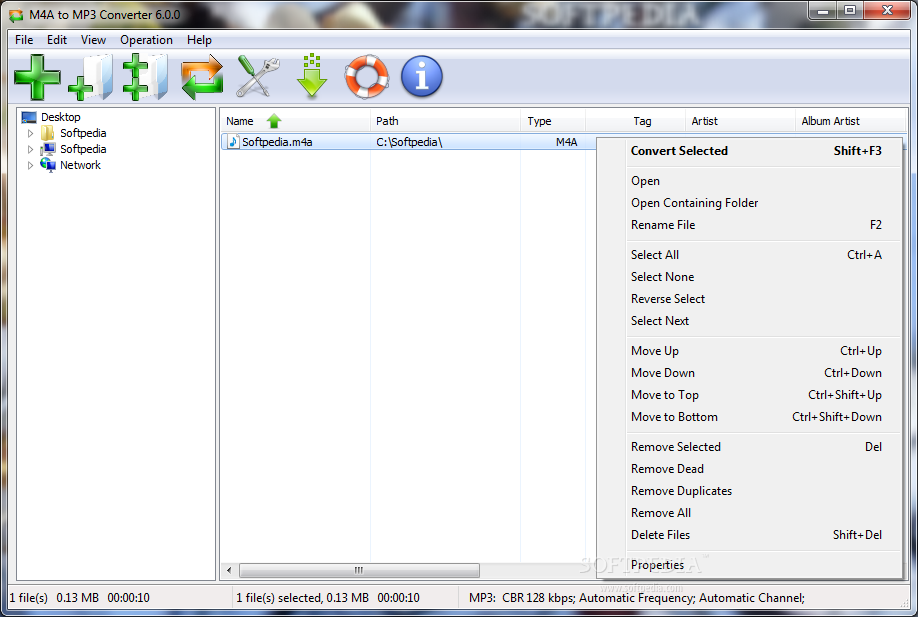
Task: Choose Move to Bottom entry
Action: pos(749,417)
